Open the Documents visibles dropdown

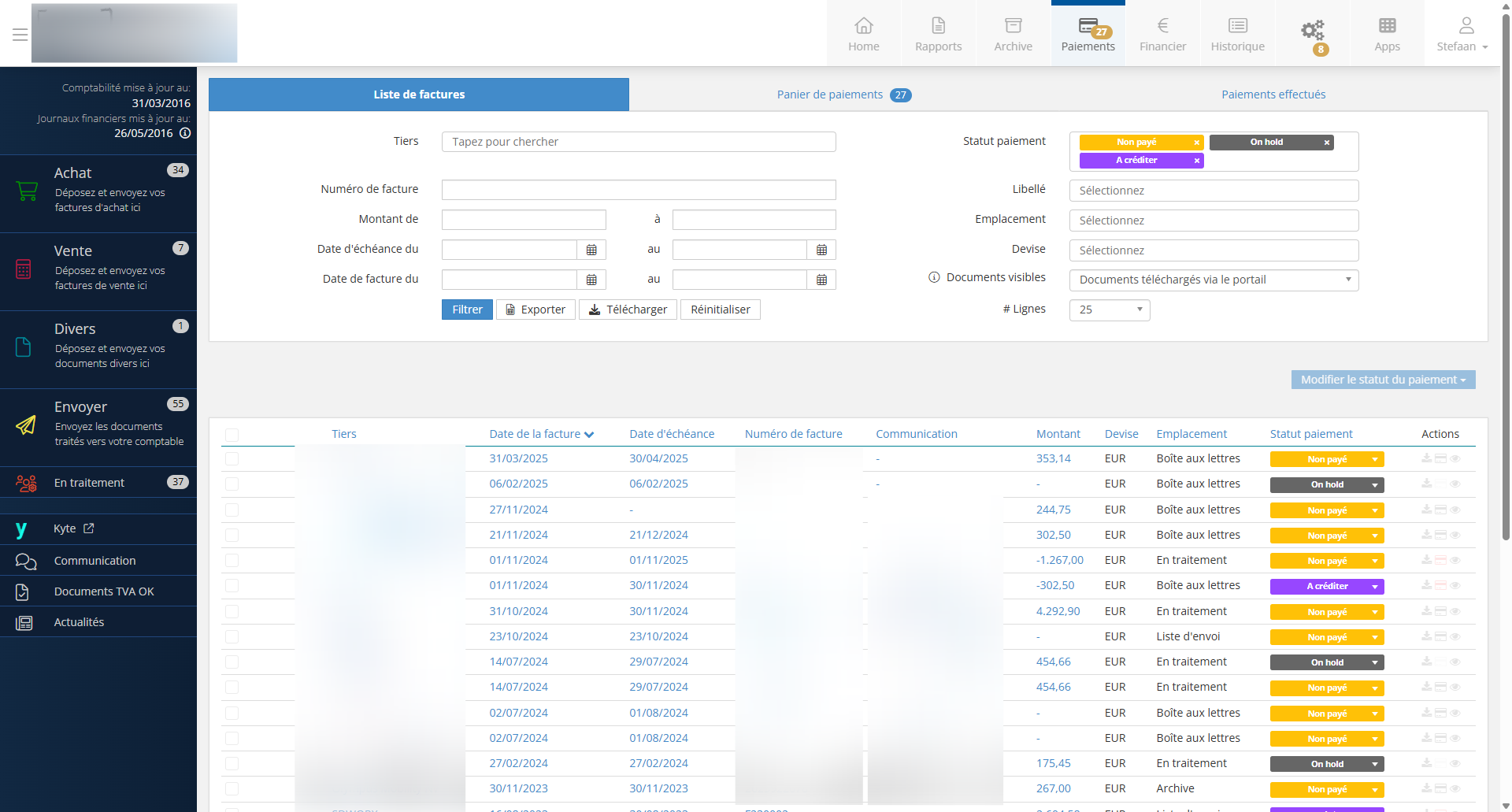(x=1213, y=280)
